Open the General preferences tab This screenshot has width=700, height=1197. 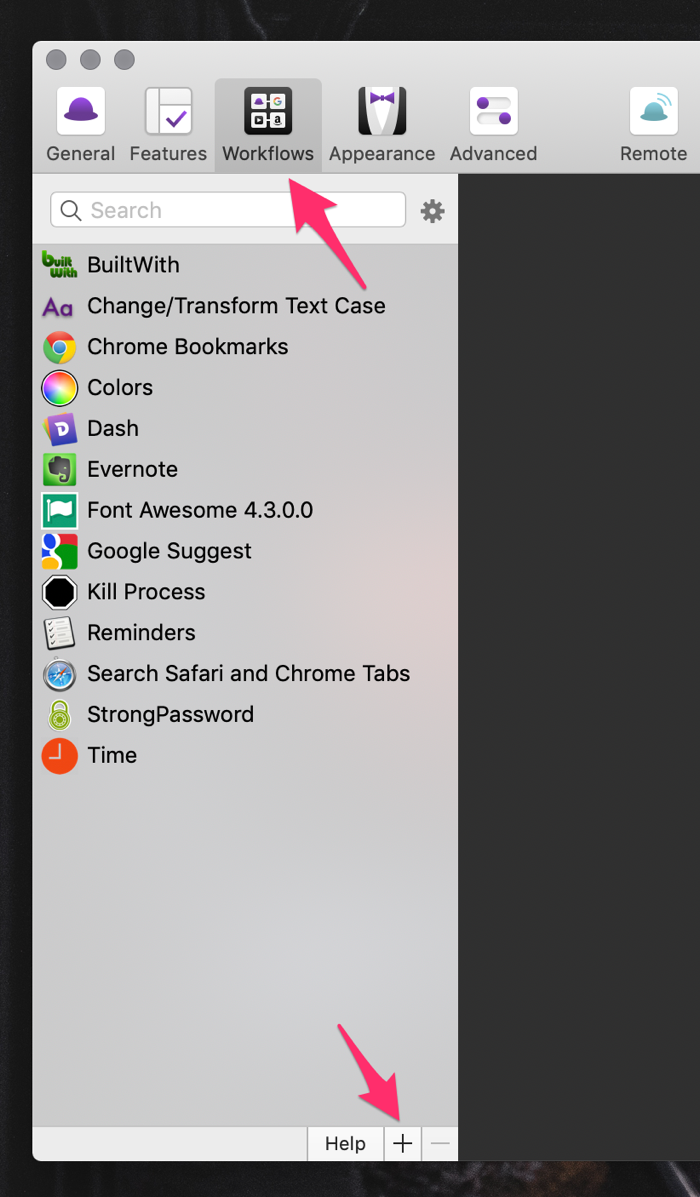[80, 124]
